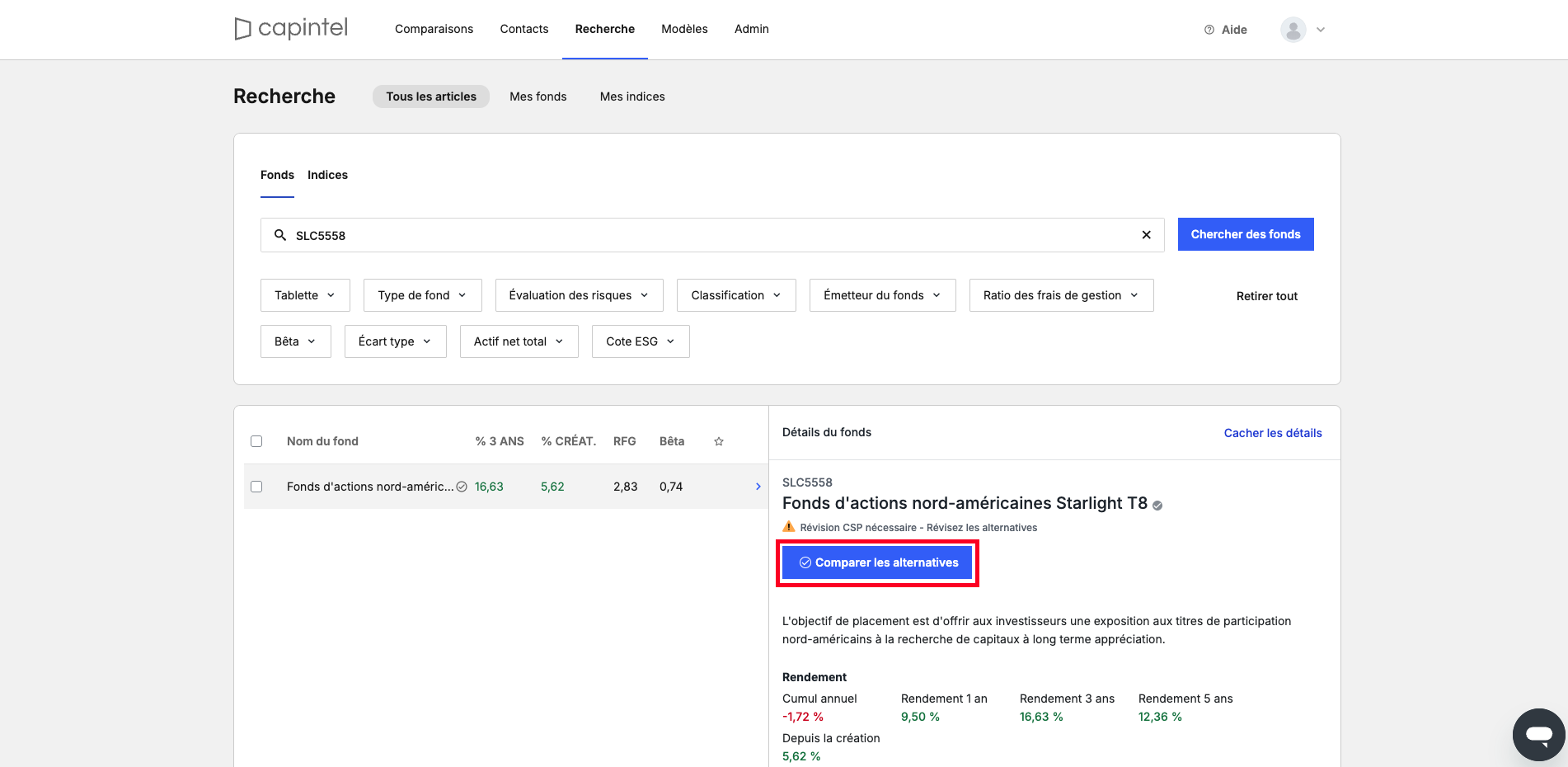Viewport: 1568px width, 767px height.
Task: Click the 12,36 % Rendement 5 ans value
Action: (x=1160, y=717)
